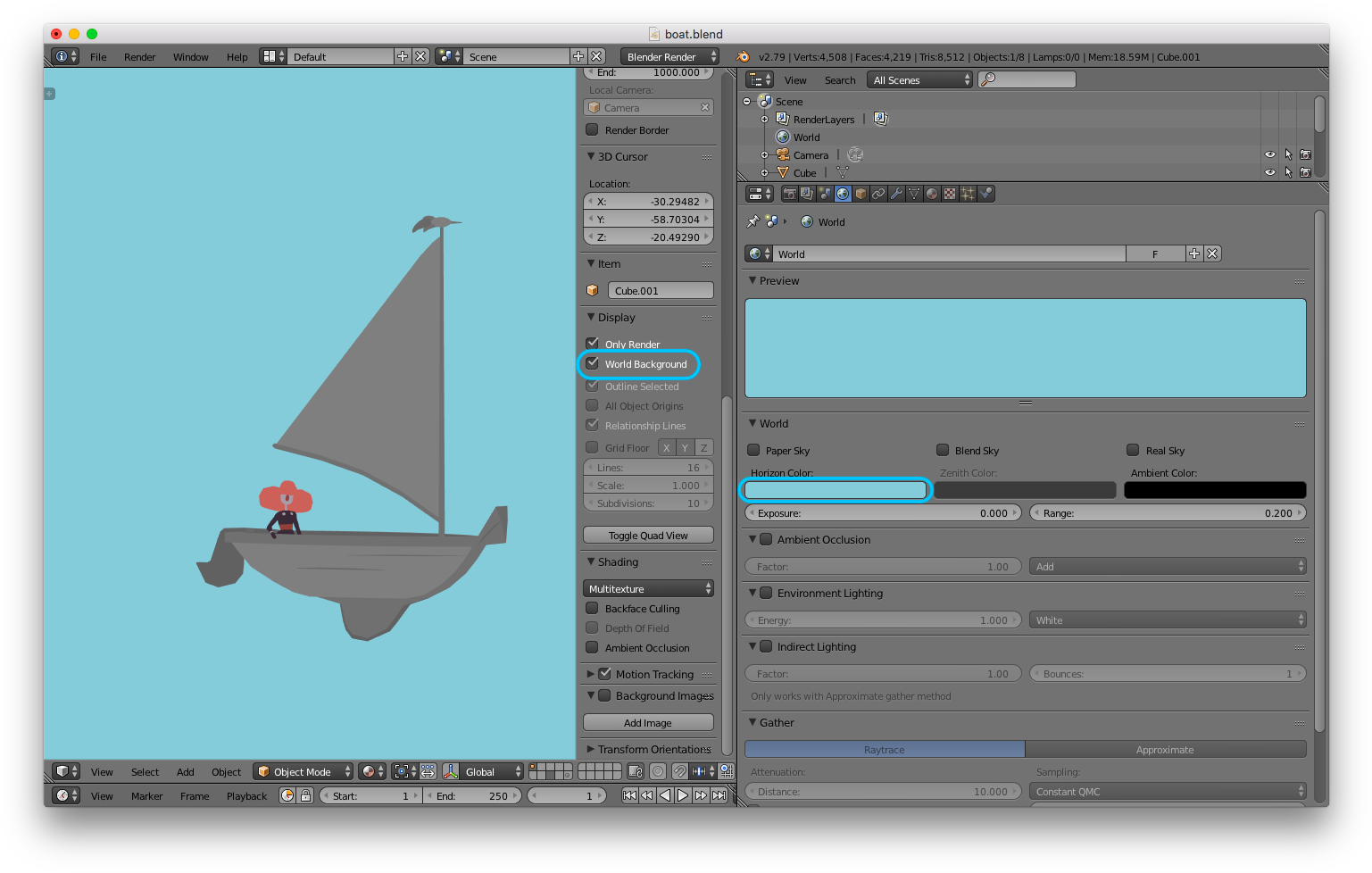Open the Playback menu in timeline
This screenshot has height=873, width=1372.
246,796
